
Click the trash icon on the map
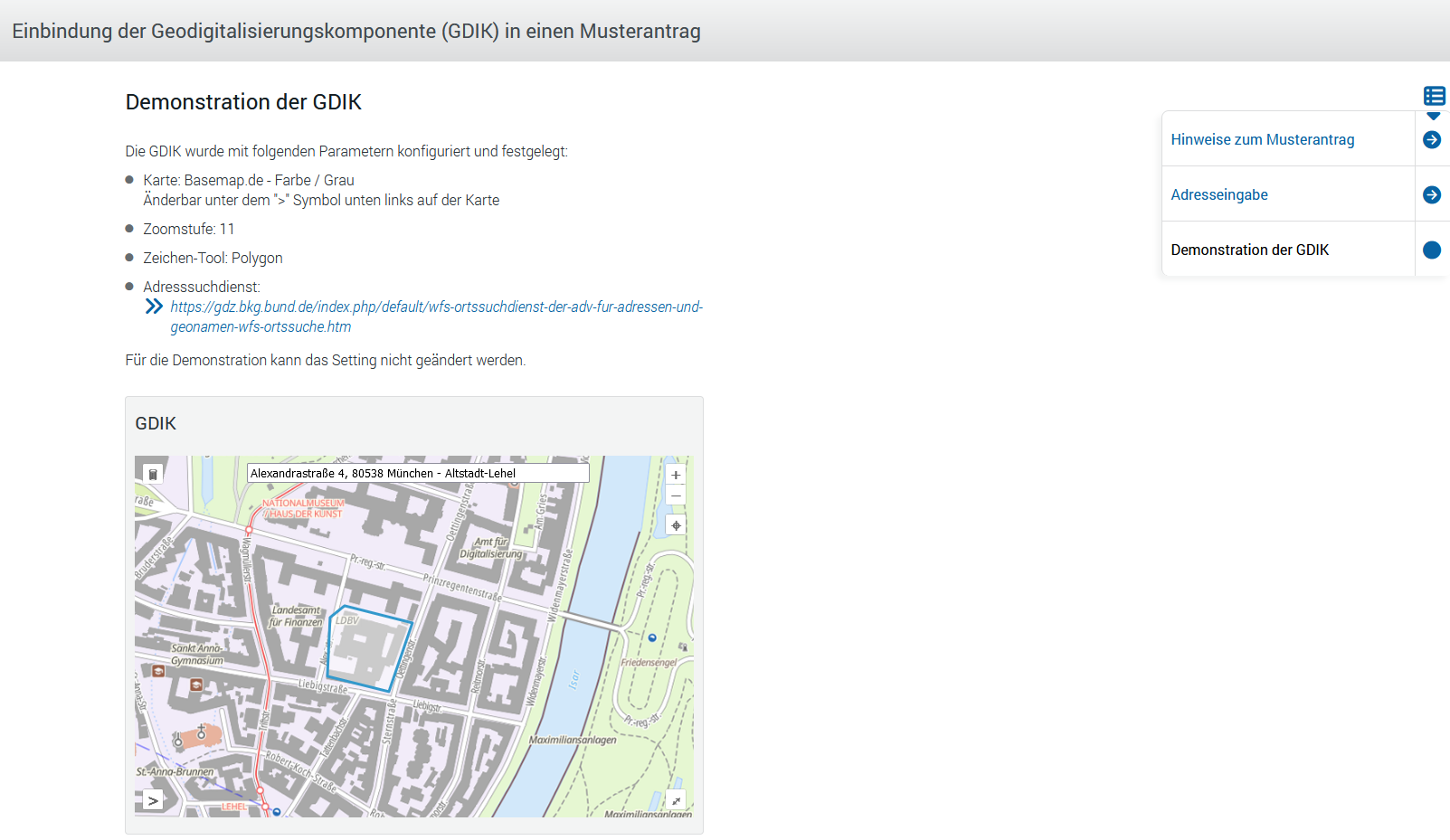(153, 474)
